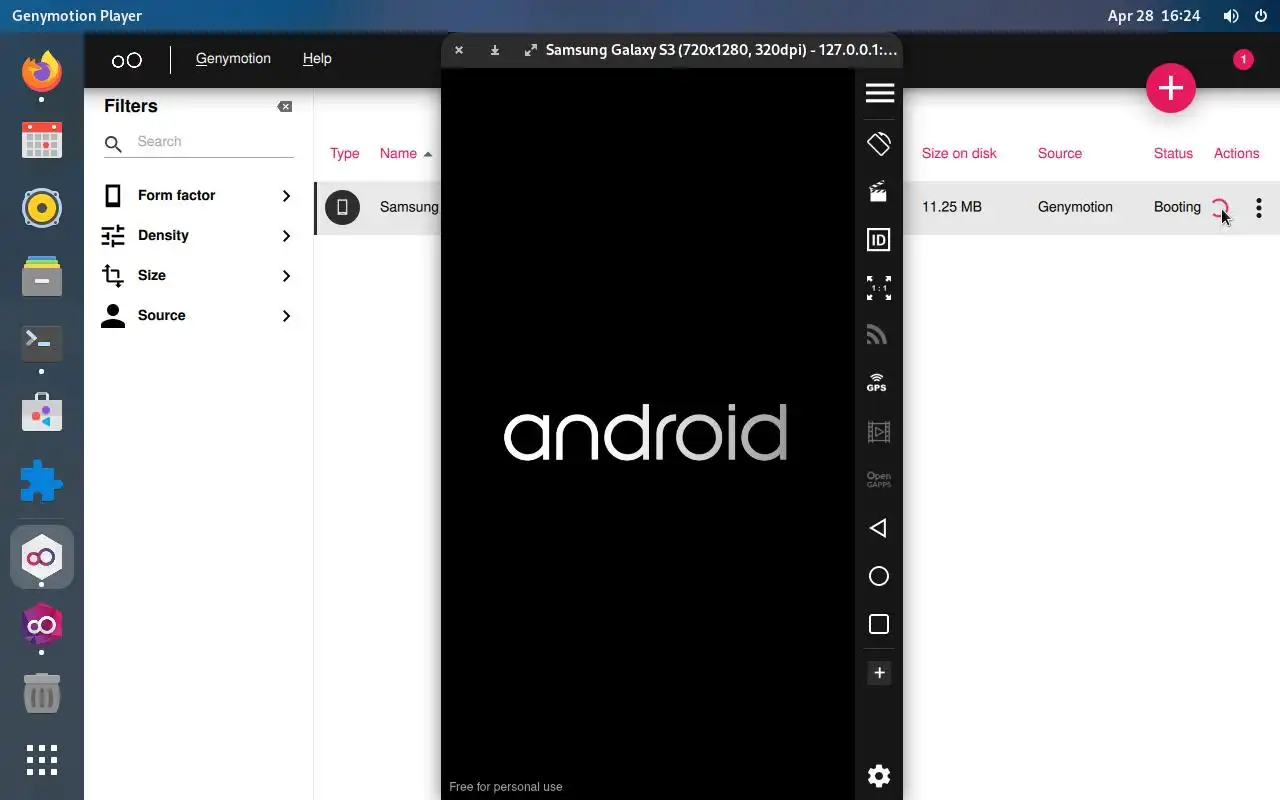Image resolution: width=1280 pixels, height=800 pixels.
Task: Click the Booting status text
Action: (1177, 207)
